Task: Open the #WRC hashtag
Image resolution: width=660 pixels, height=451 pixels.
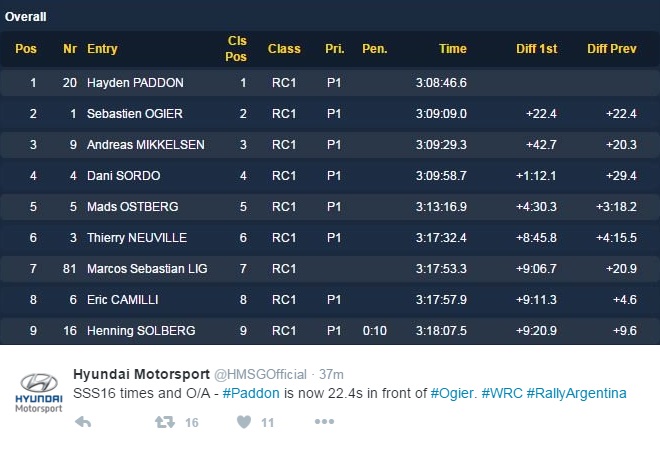Action: coord(500,393)
